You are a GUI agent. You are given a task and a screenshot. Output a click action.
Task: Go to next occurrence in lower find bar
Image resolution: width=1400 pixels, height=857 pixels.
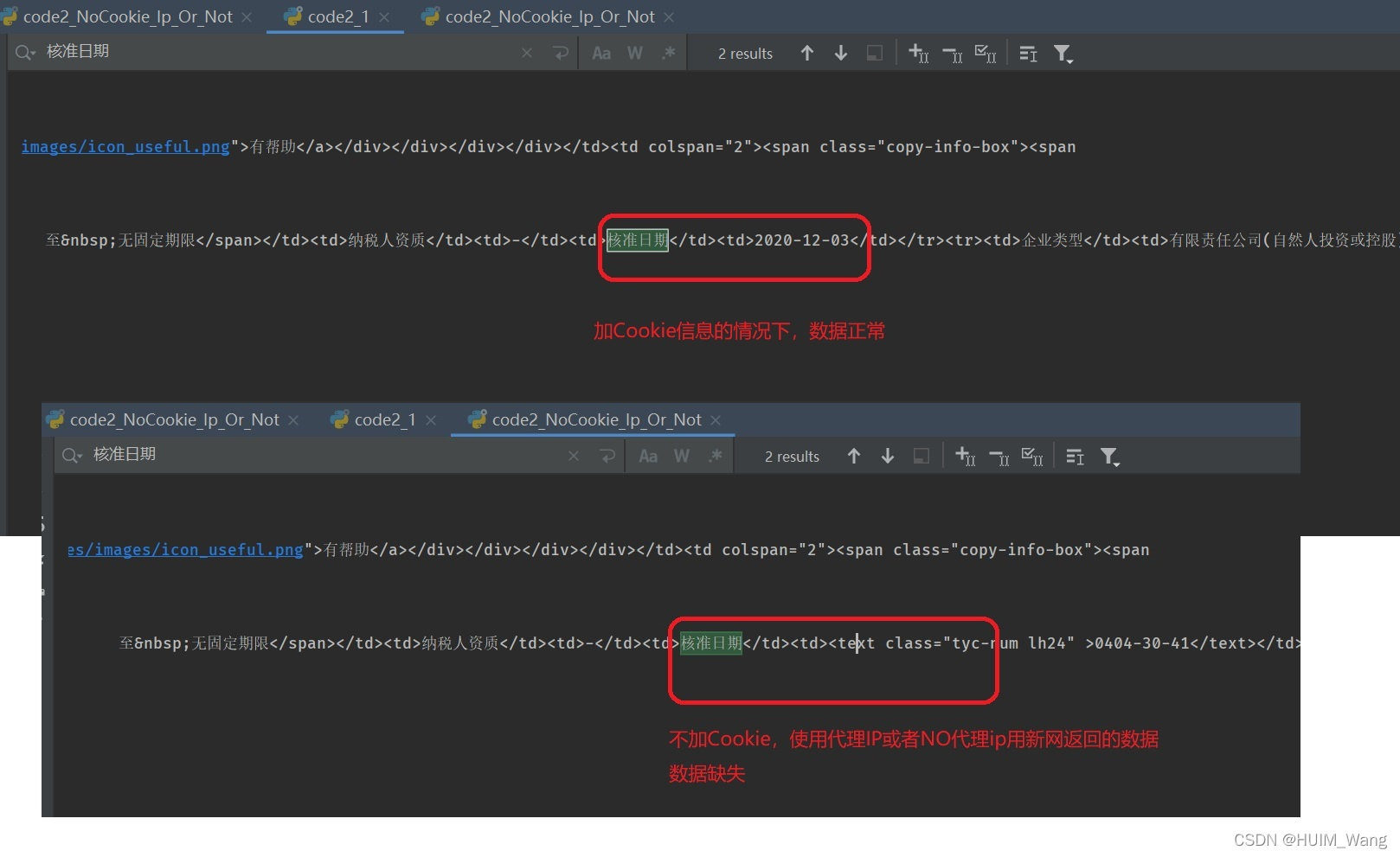coord(888,456)
